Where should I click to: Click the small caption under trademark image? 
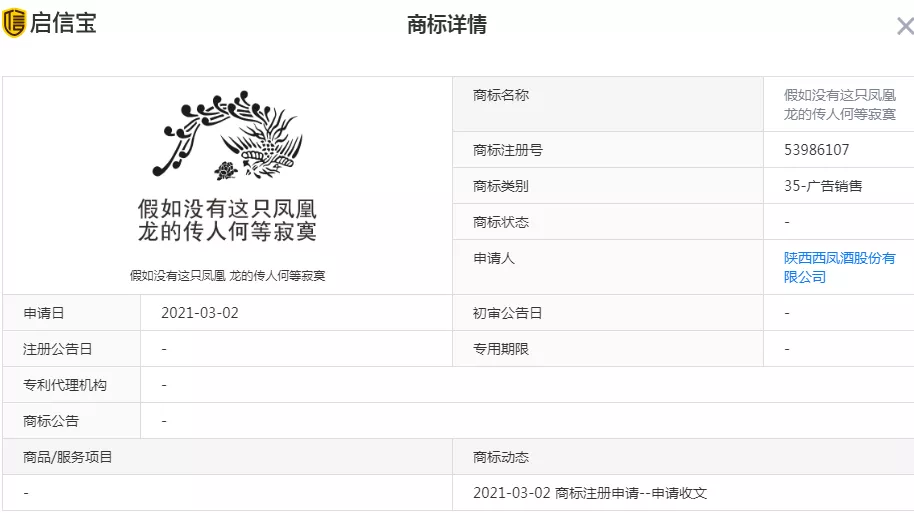pos(227,276)
